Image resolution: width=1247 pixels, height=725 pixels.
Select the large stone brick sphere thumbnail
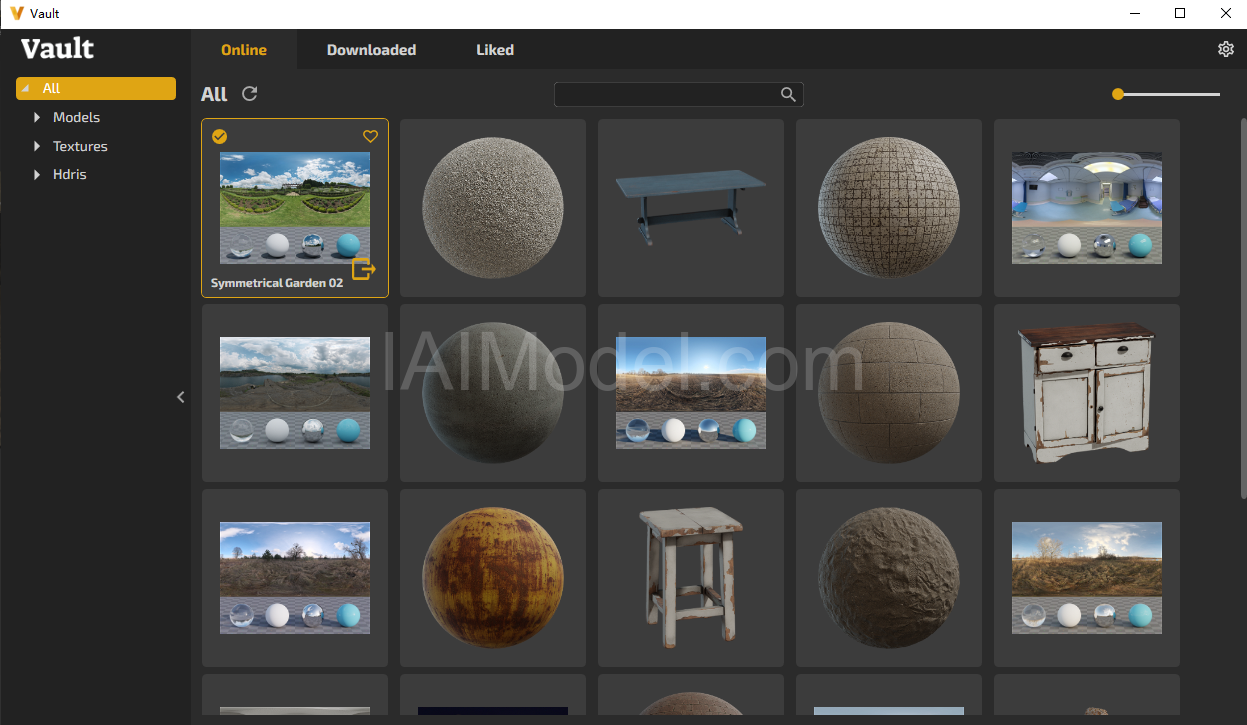889,393
